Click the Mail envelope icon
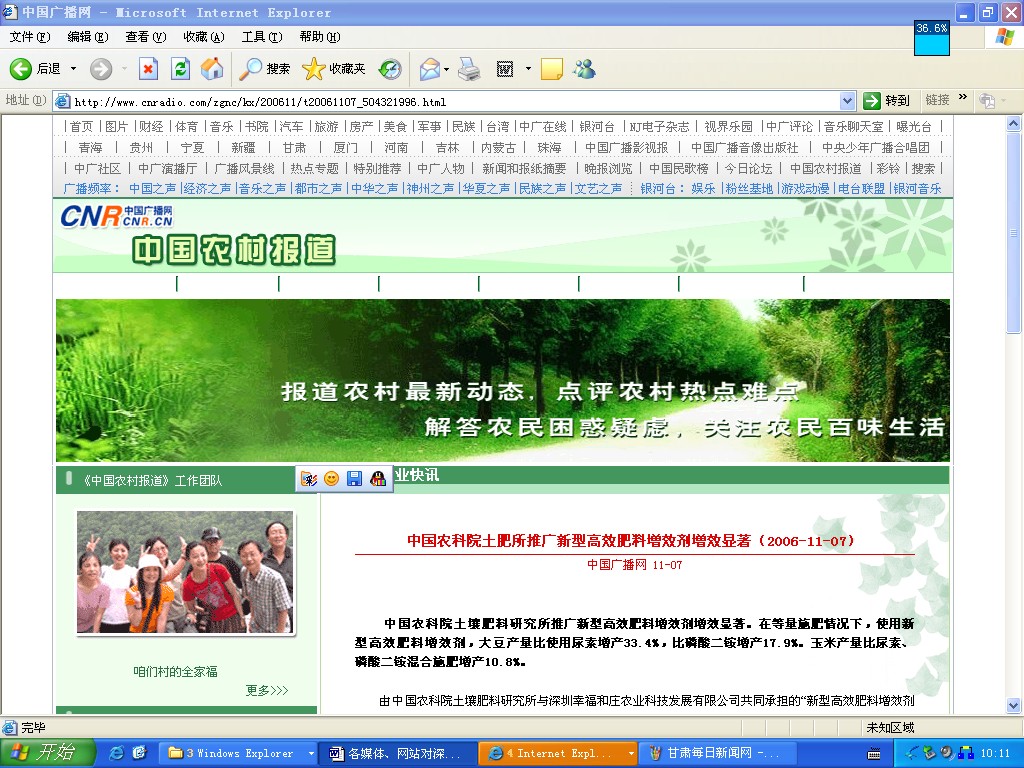The width and height of the screenshot is (1024, 768). pos(429,69)
